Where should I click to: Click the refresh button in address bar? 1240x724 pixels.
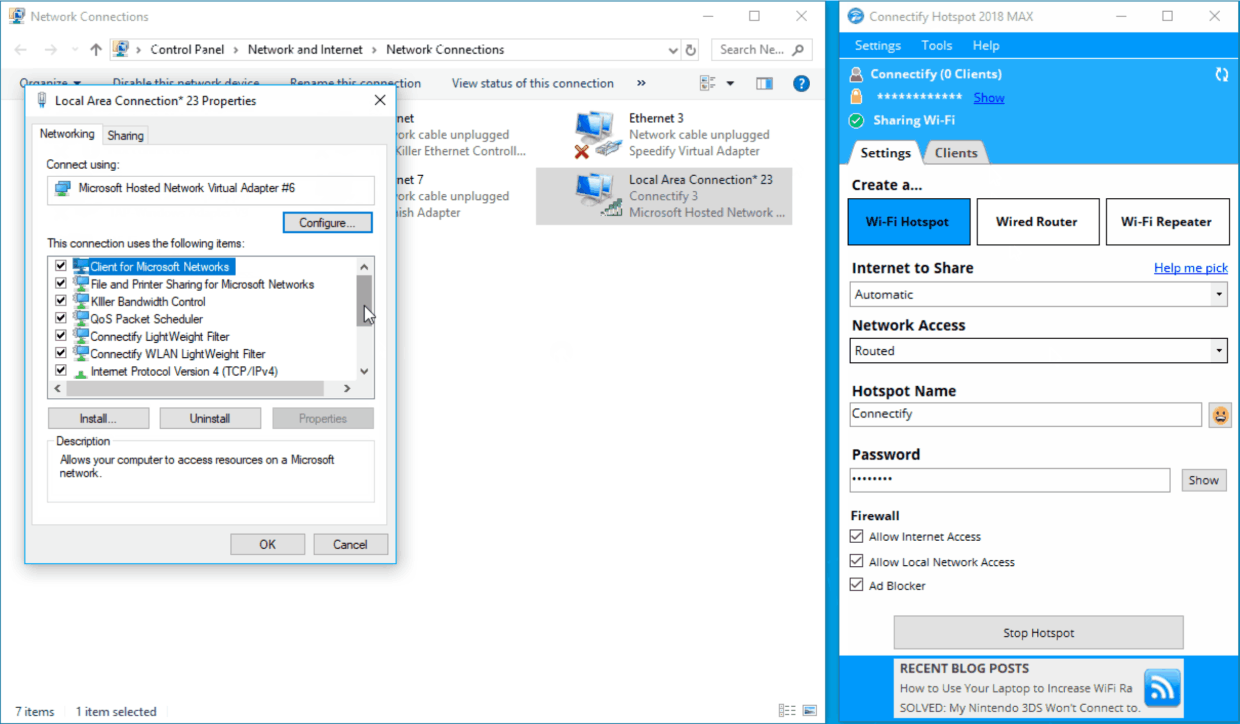pyautogui.click(x=691, y=49)
